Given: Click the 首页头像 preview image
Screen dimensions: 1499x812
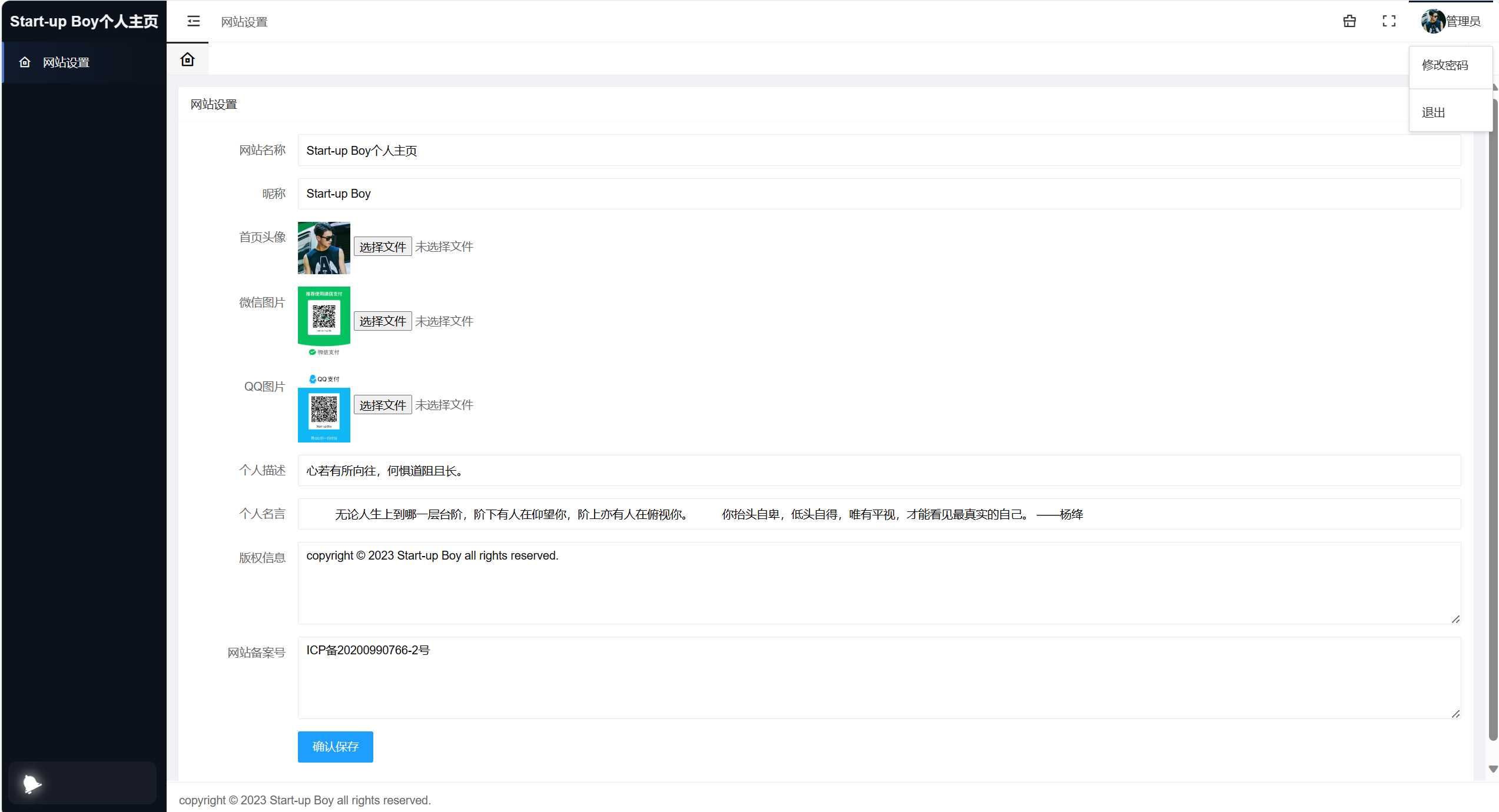Looking at the screenshot, I should pyautogui.click(x=323, y=248).
